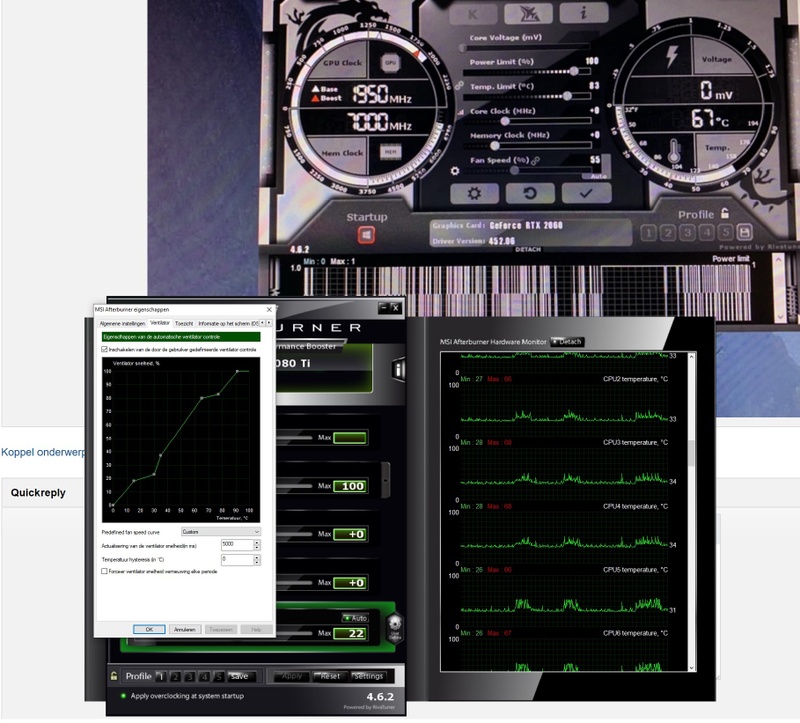Click DETACH label under top skin
Image resolution: width=800 pixels, height=723 pixels.
tap(528, 250)
